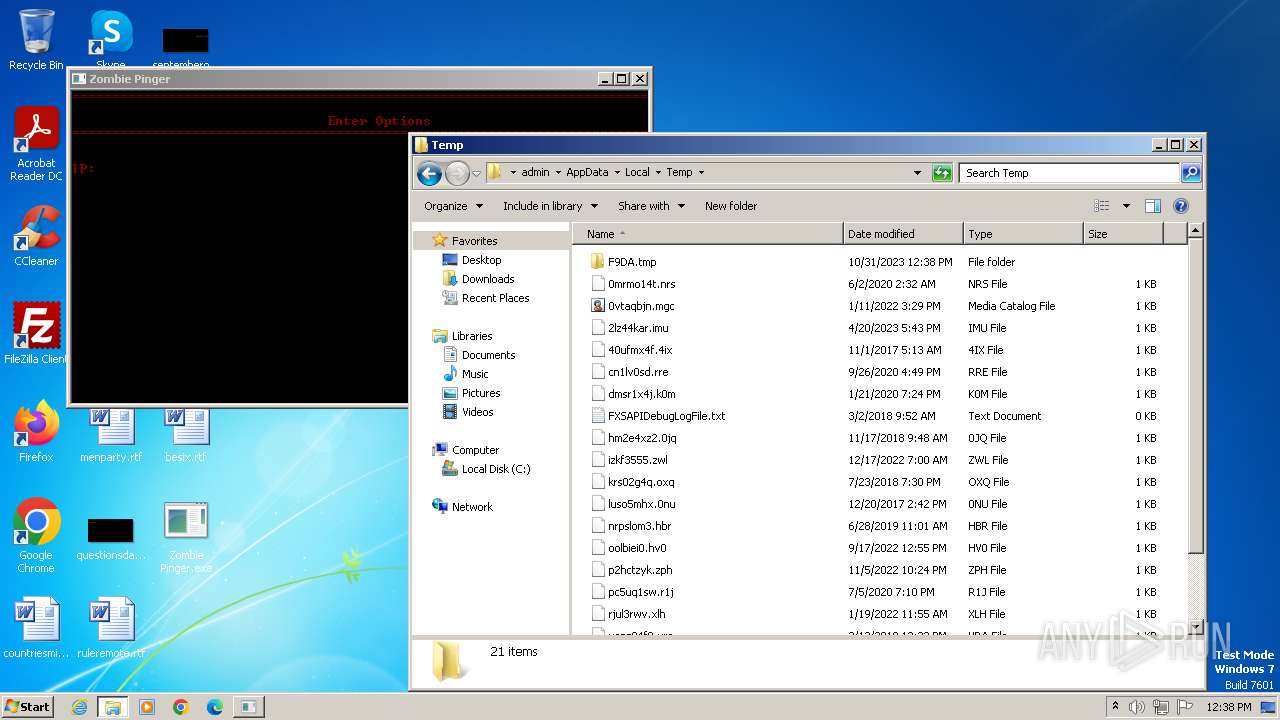This screenshot has height=720, width=1280.
Task: Open CCleaner desktop icon
Action: (36, 236)
